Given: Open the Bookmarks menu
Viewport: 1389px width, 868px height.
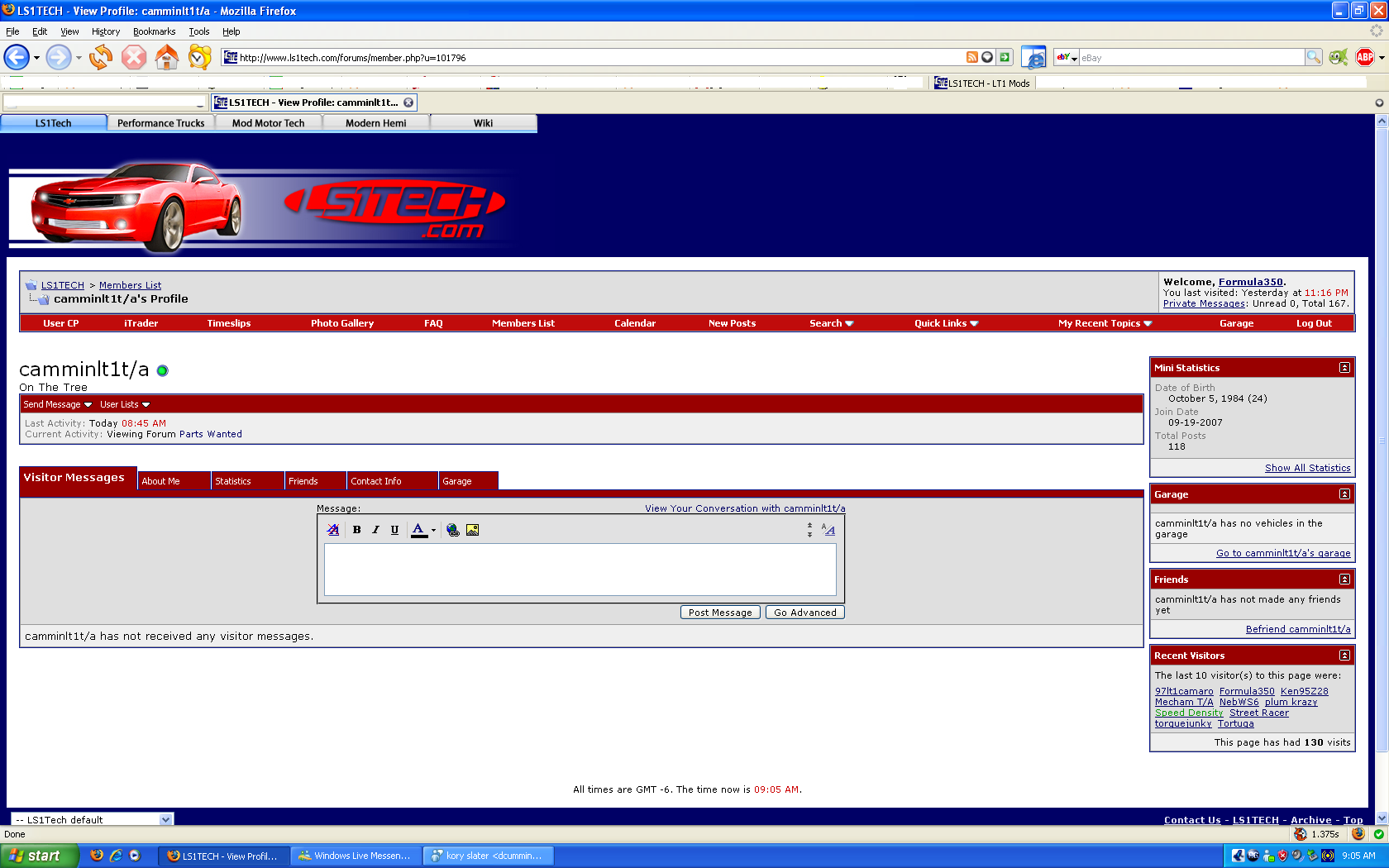Looking at the screenshot, I should [154, 31].
